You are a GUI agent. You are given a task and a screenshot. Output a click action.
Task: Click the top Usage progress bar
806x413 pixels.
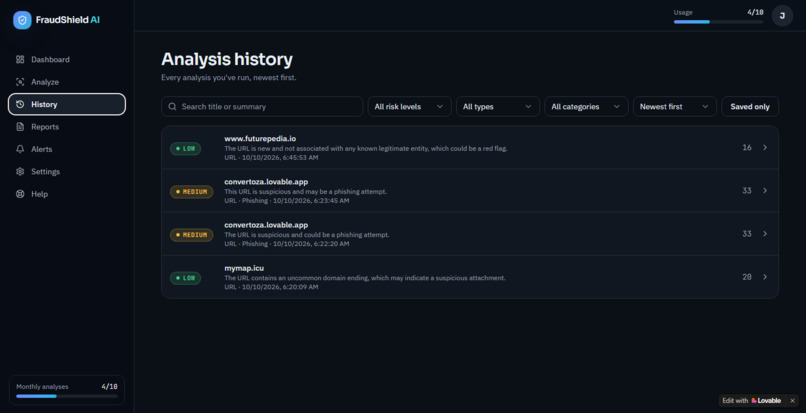point(718,22)
